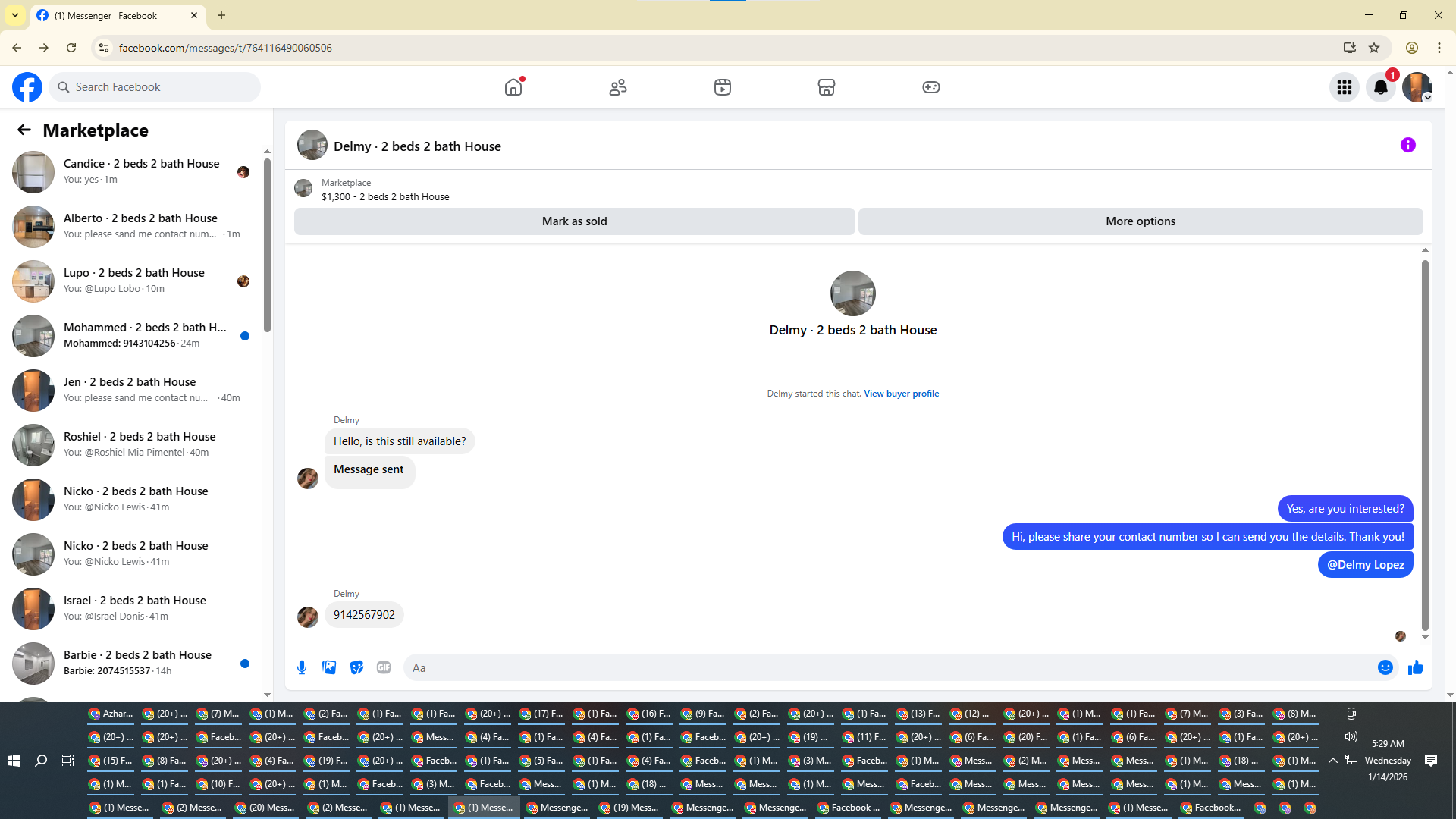Go back from Marketplace chats list

(x=24, y=130)
